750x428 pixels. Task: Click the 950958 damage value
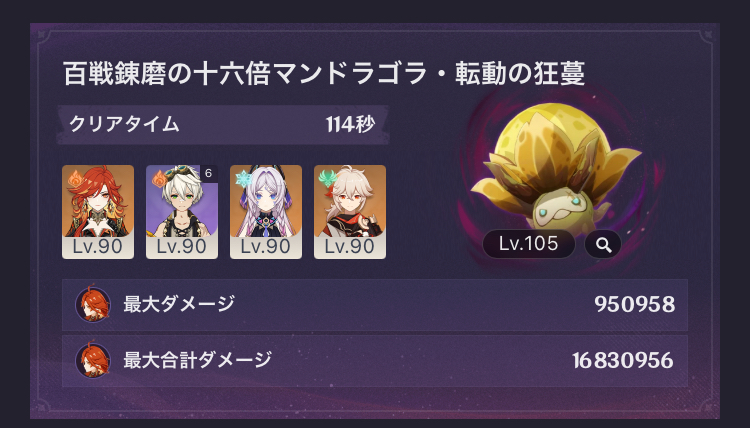[634, 305]
